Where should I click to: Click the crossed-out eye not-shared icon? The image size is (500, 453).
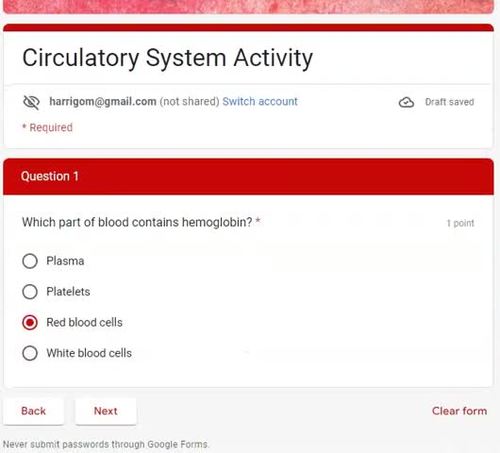click(31, 102)
